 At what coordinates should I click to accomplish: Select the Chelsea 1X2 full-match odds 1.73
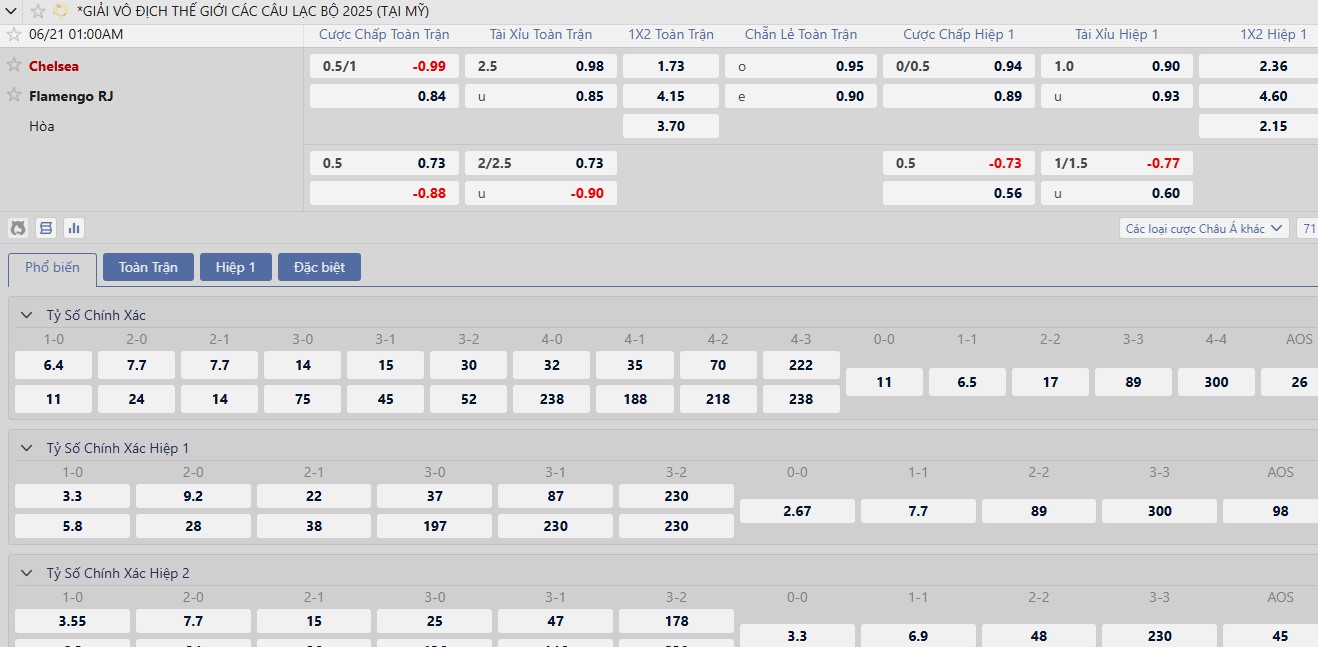(671, 66)
